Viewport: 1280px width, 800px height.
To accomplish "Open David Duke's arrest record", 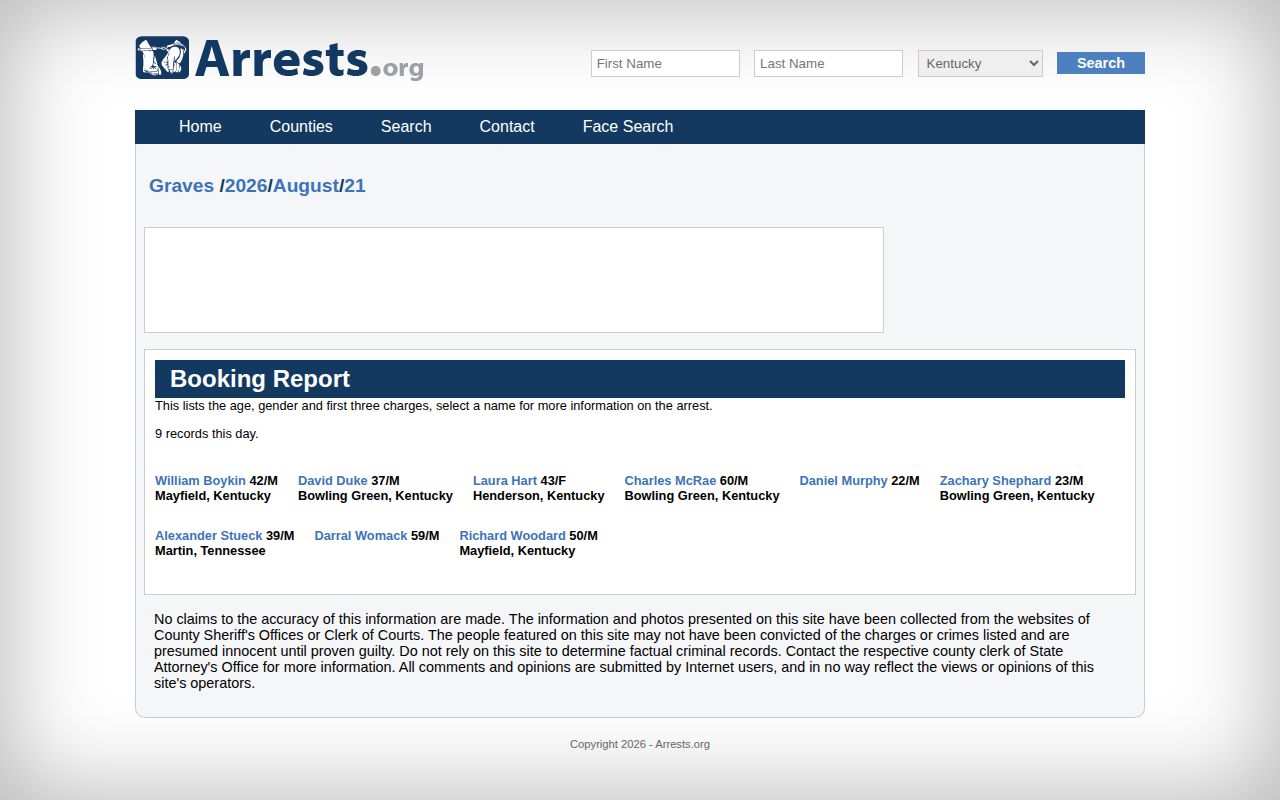I will click(333, 481).
